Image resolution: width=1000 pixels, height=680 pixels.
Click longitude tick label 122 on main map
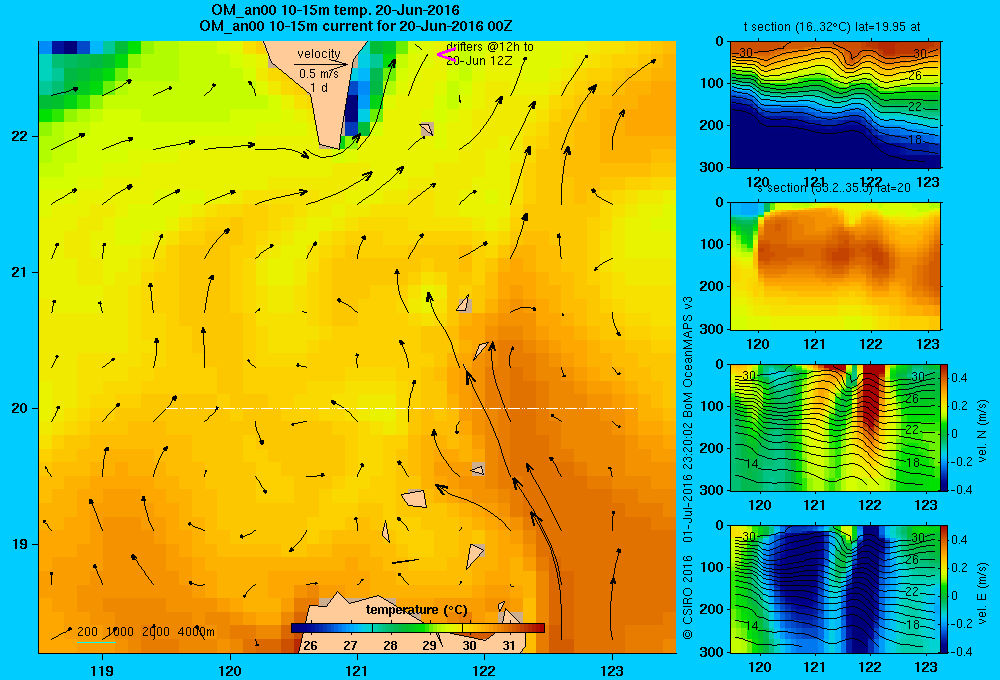pos(485,671)
